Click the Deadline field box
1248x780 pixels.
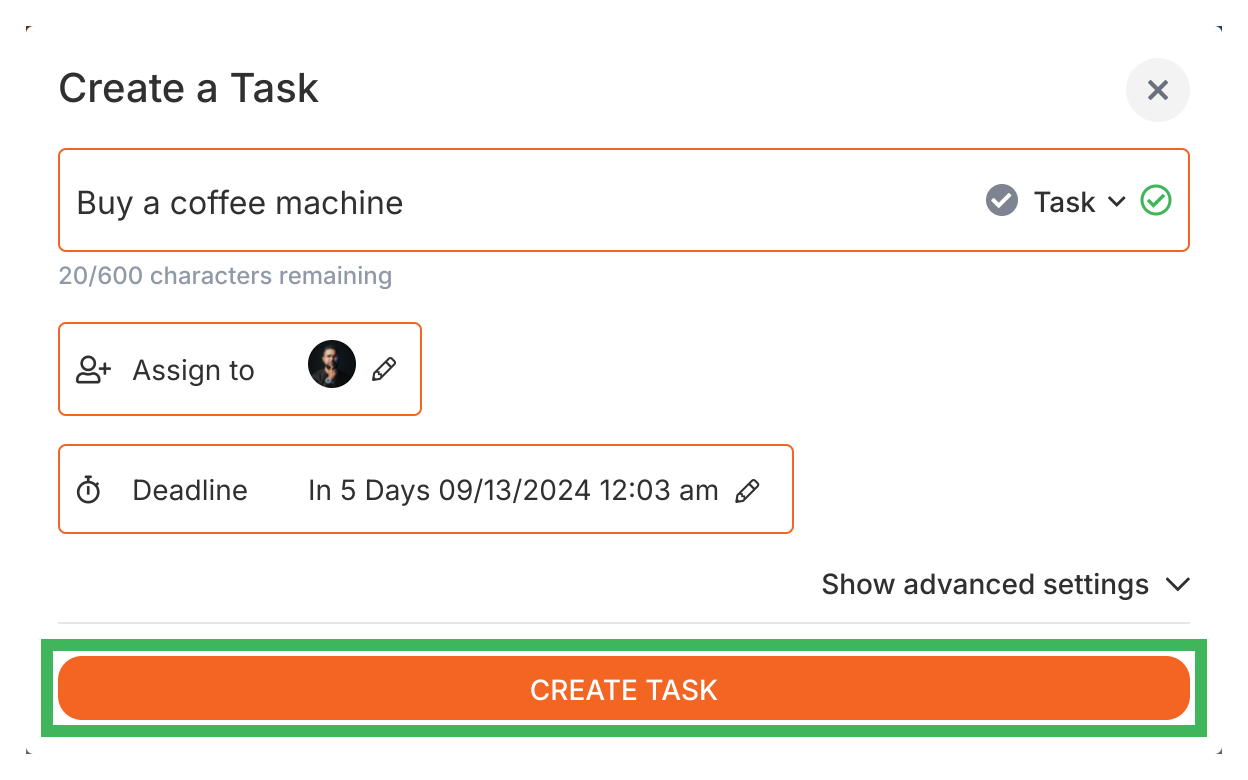[x=425, y=489]
